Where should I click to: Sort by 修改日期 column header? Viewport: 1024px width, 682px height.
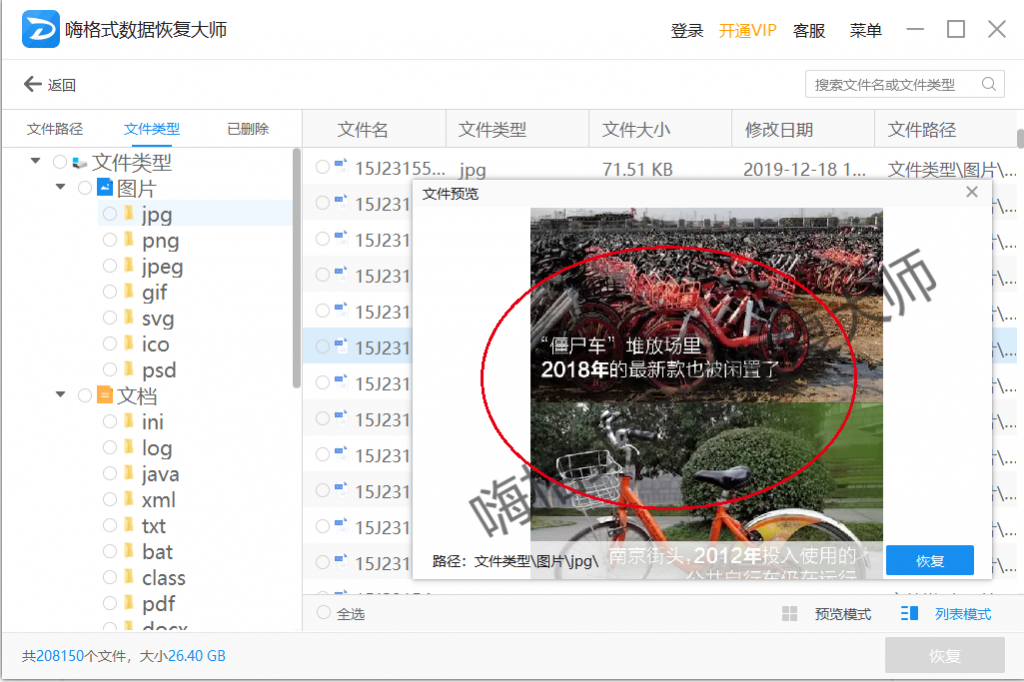778,129
